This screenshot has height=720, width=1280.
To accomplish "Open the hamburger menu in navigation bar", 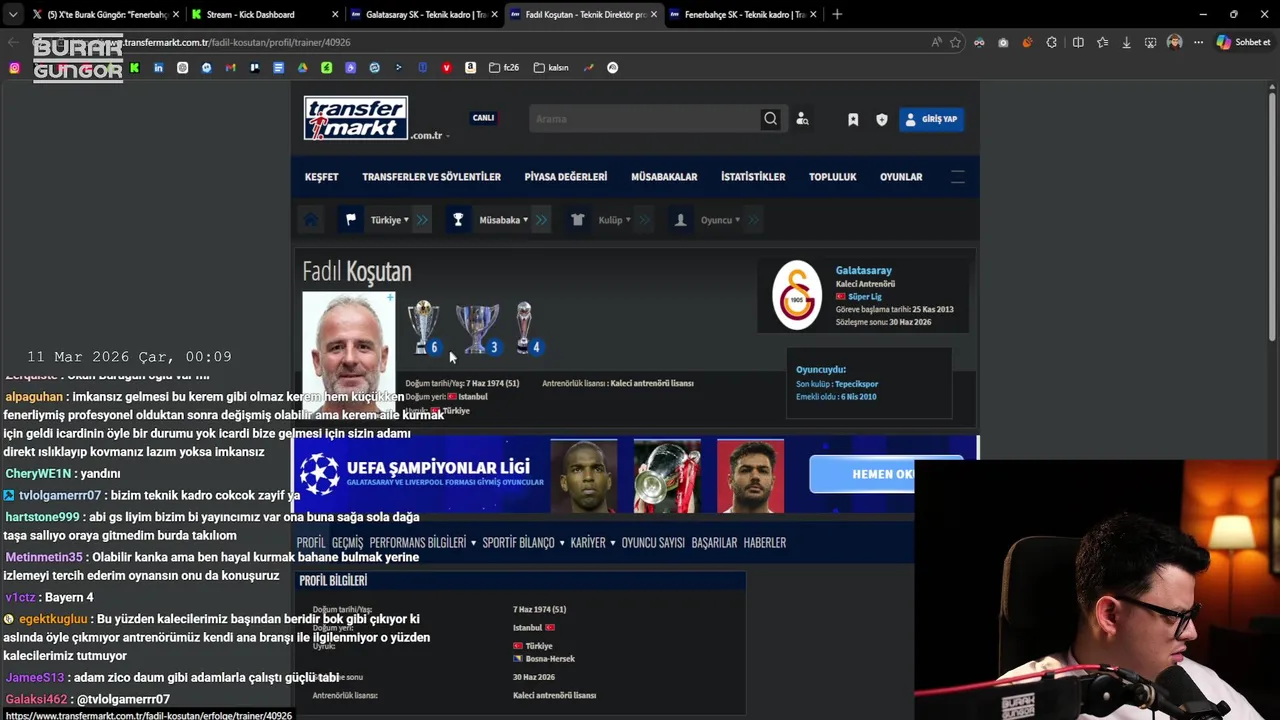I will 957,177.
